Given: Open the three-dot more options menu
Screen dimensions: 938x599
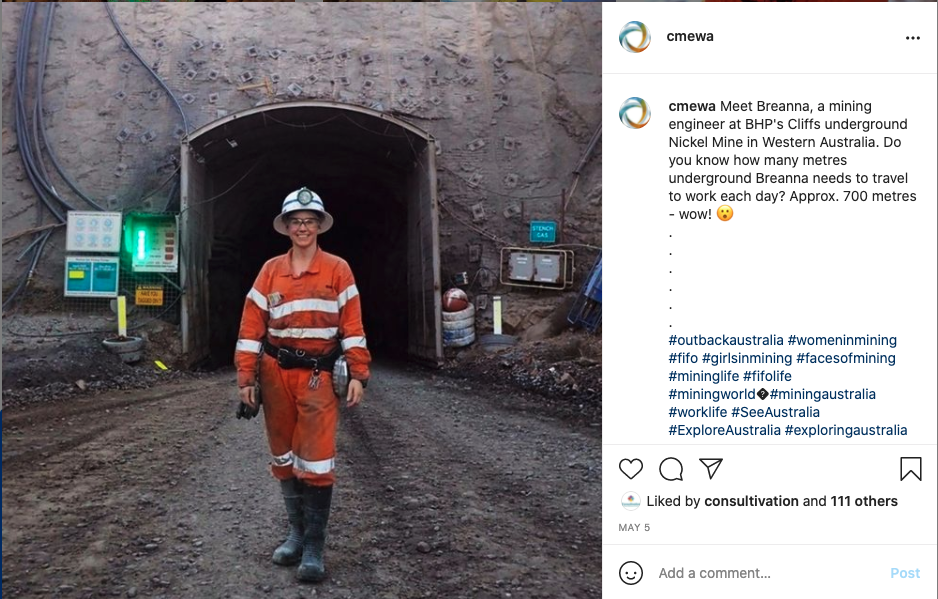Looking at the screenshot, I should [912, 38].
